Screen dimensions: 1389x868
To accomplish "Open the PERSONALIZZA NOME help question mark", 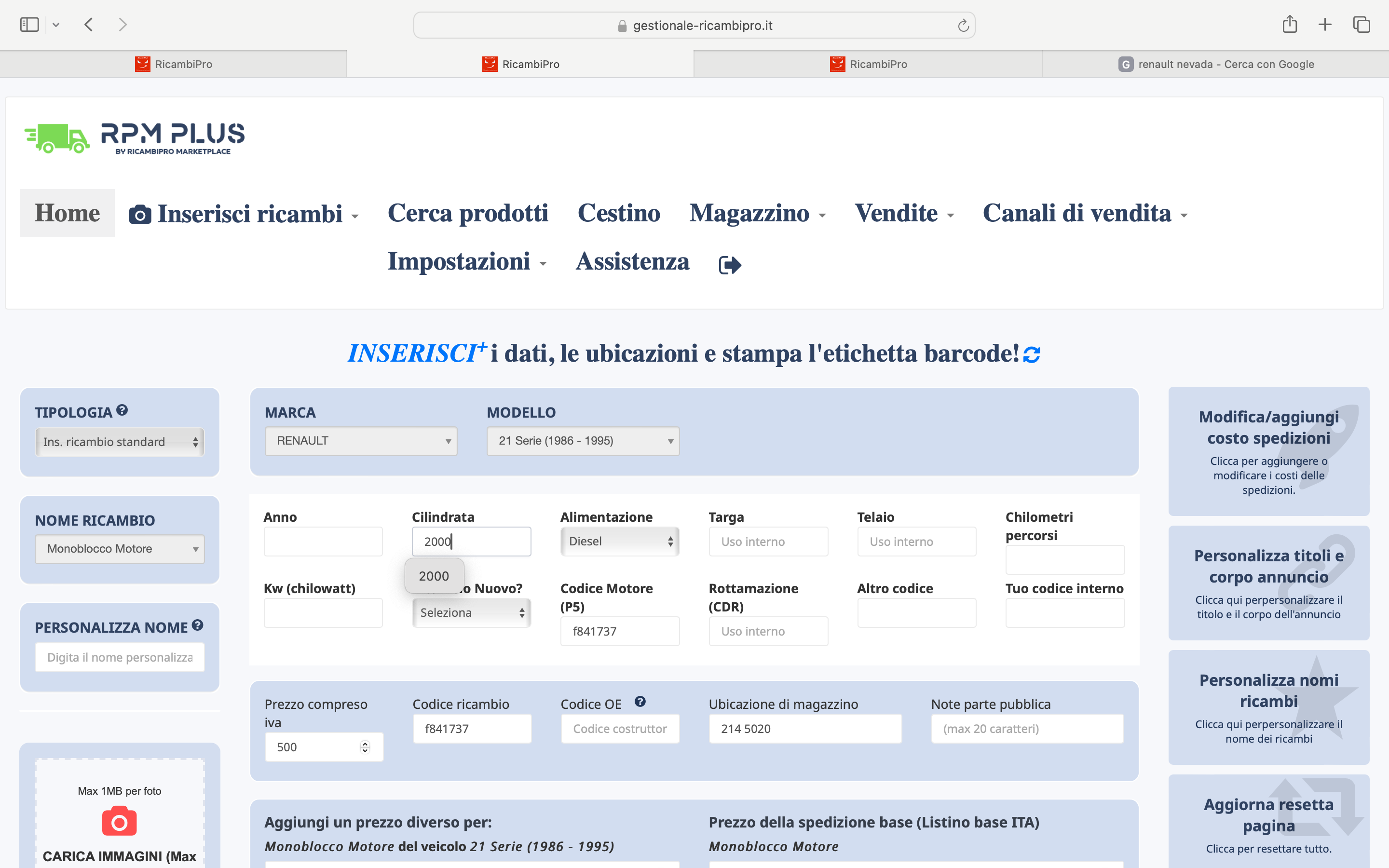I will pos(197,625).
